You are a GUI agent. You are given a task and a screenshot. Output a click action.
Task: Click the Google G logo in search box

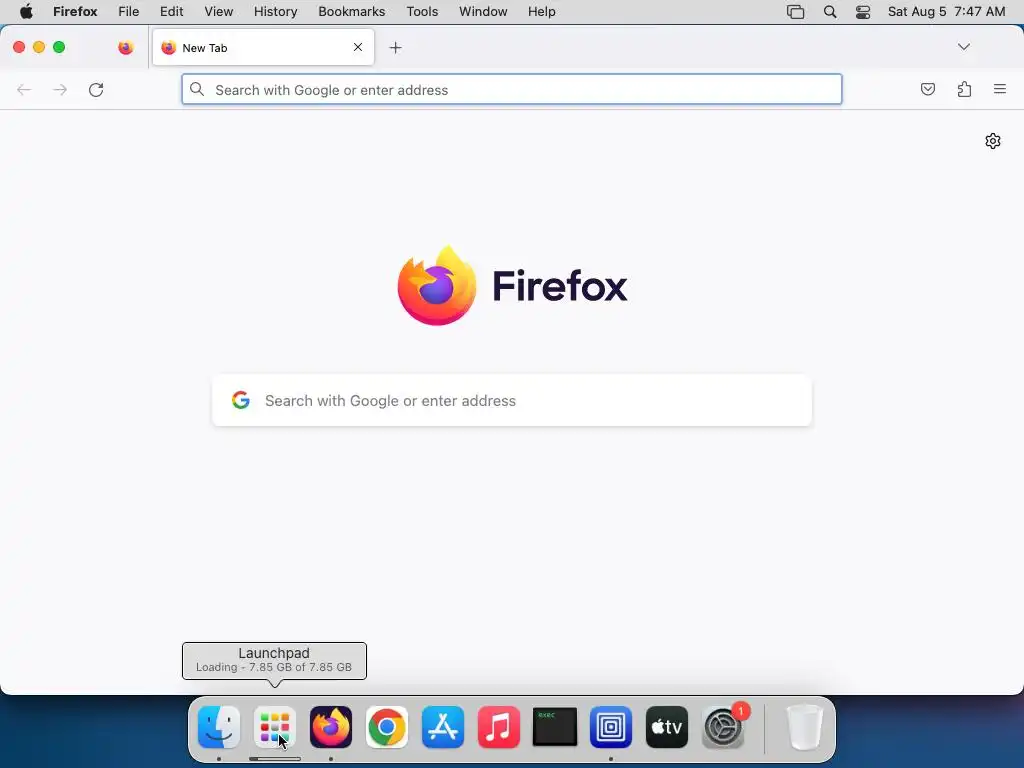241,400
